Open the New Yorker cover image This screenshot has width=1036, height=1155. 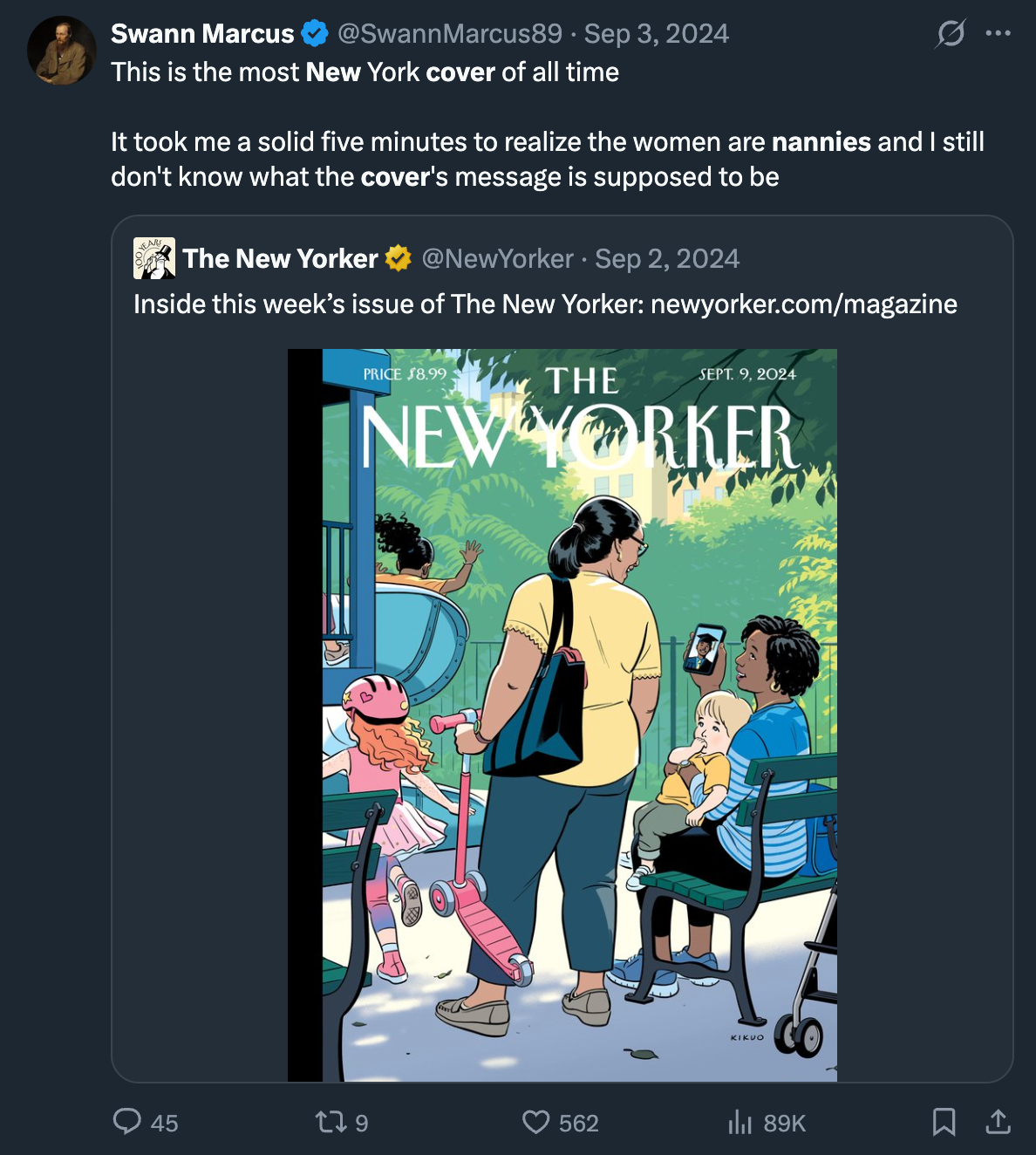point(562,715)
